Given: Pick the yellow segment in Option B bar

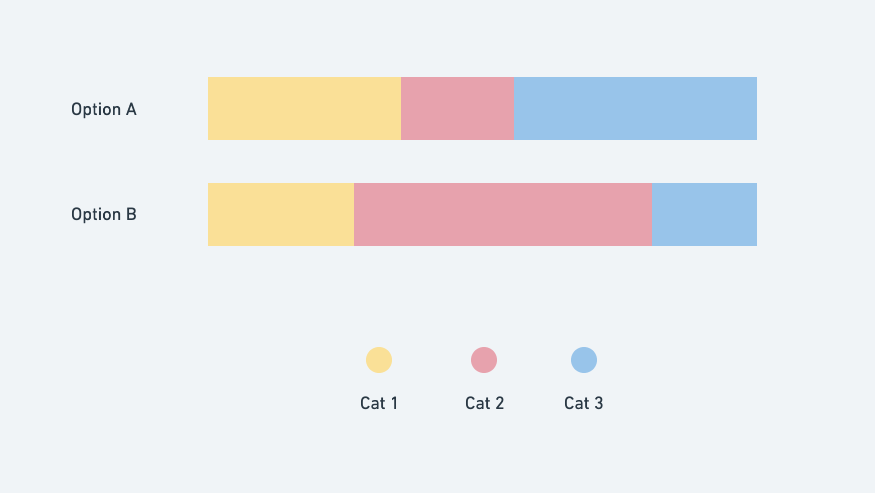Looking at the screenshot, I should tap(281, 214).
